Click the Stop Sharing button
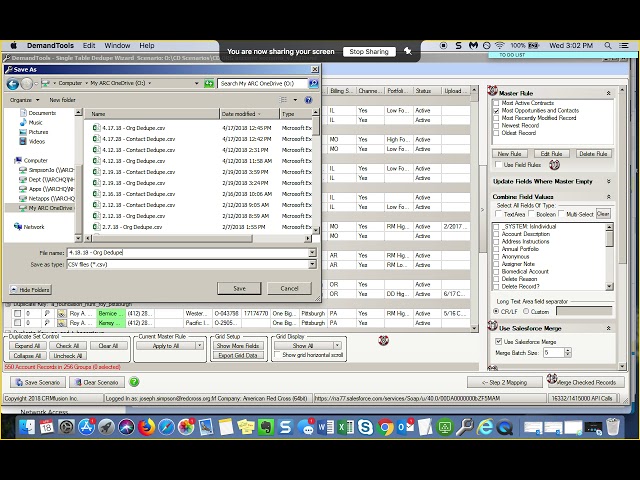 point(369,51)
